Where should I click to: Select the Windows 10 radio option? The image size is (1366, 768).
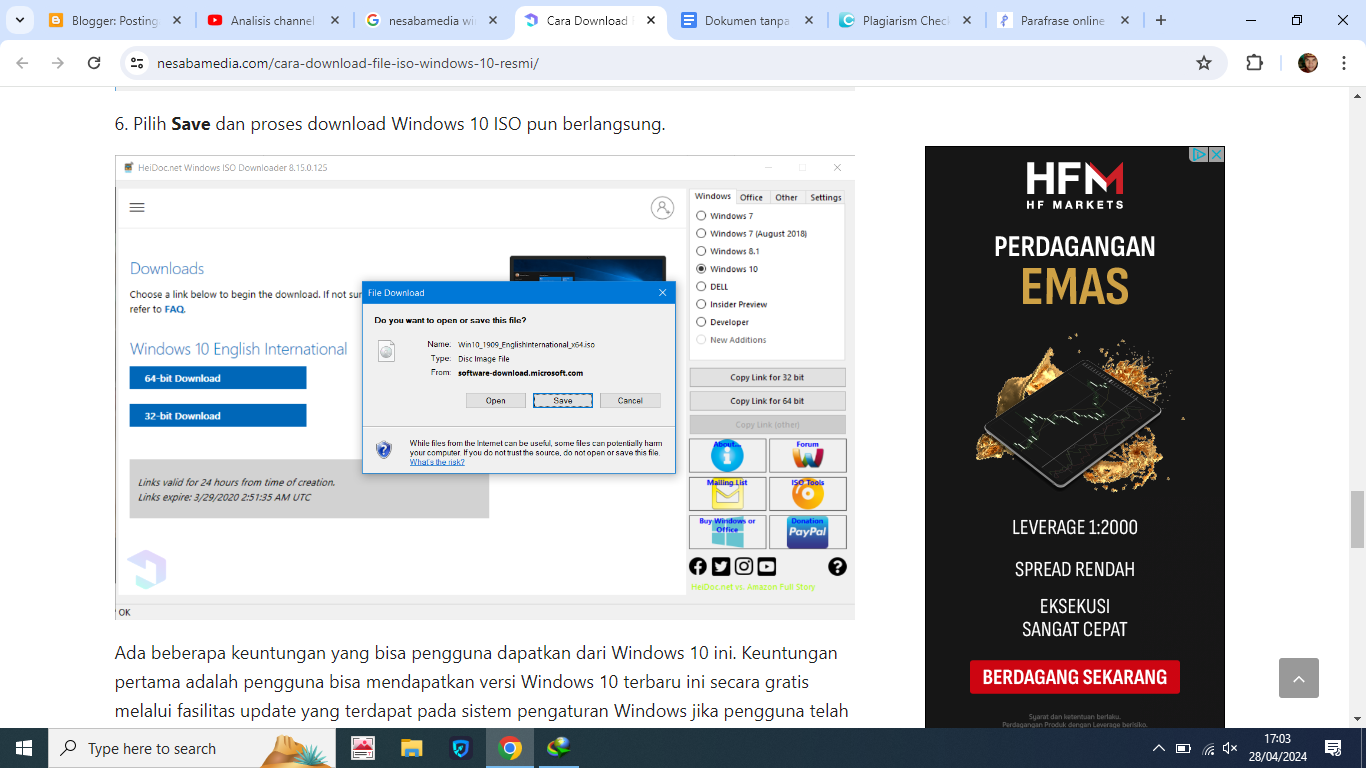(x=701, y=269)
